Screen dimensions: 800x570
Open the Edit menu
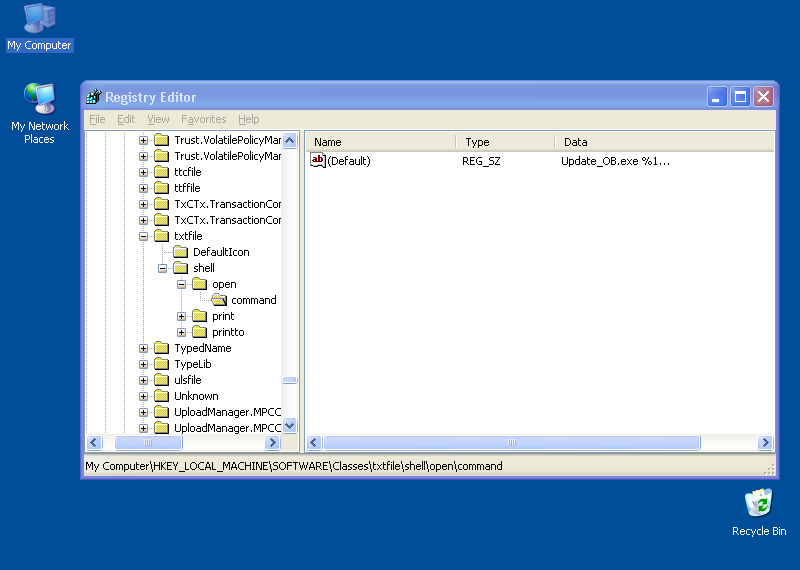click(126, 119)
